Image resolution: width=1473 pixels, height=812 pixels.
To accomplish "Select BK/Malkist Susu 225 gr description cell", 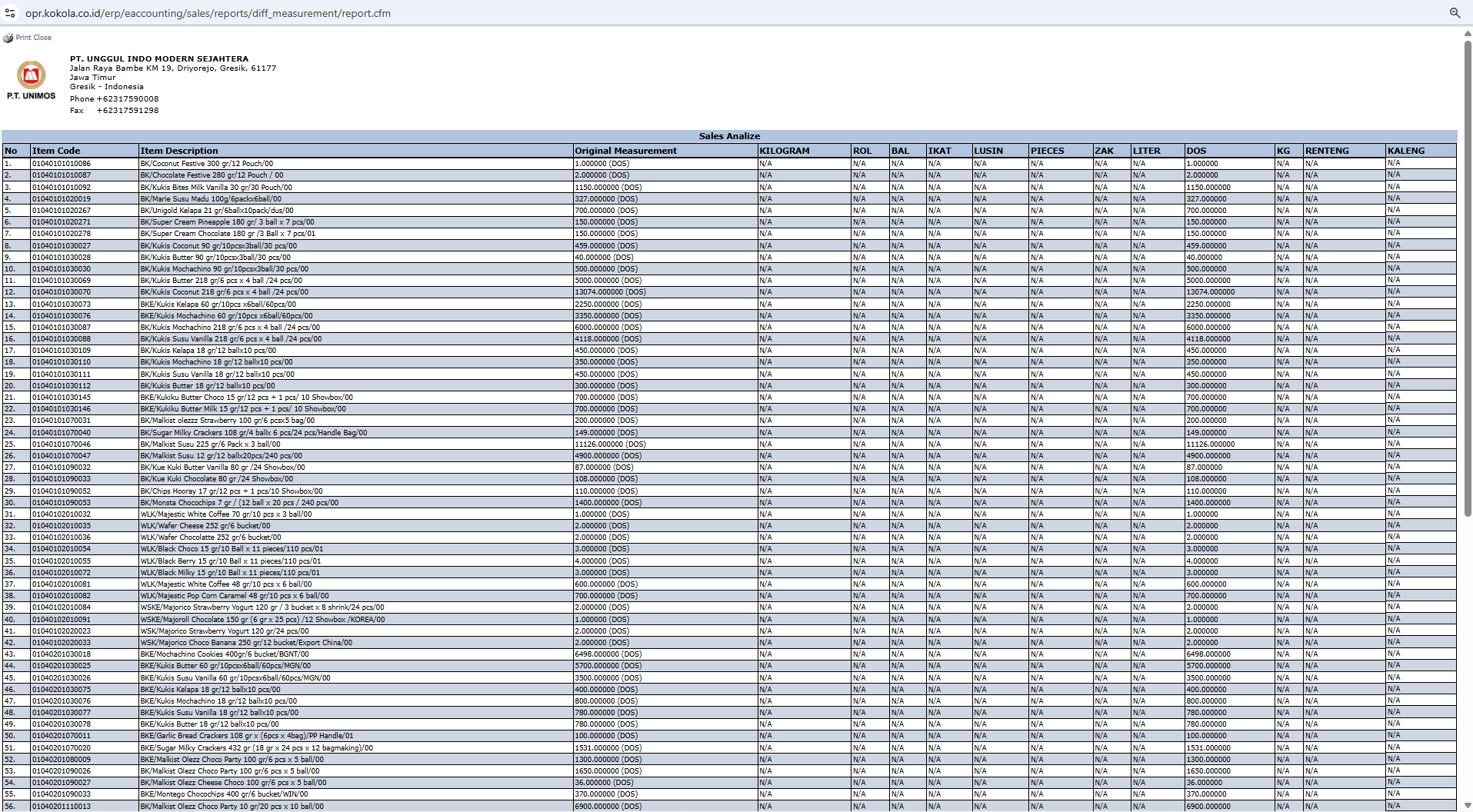I will click(210, 444).
